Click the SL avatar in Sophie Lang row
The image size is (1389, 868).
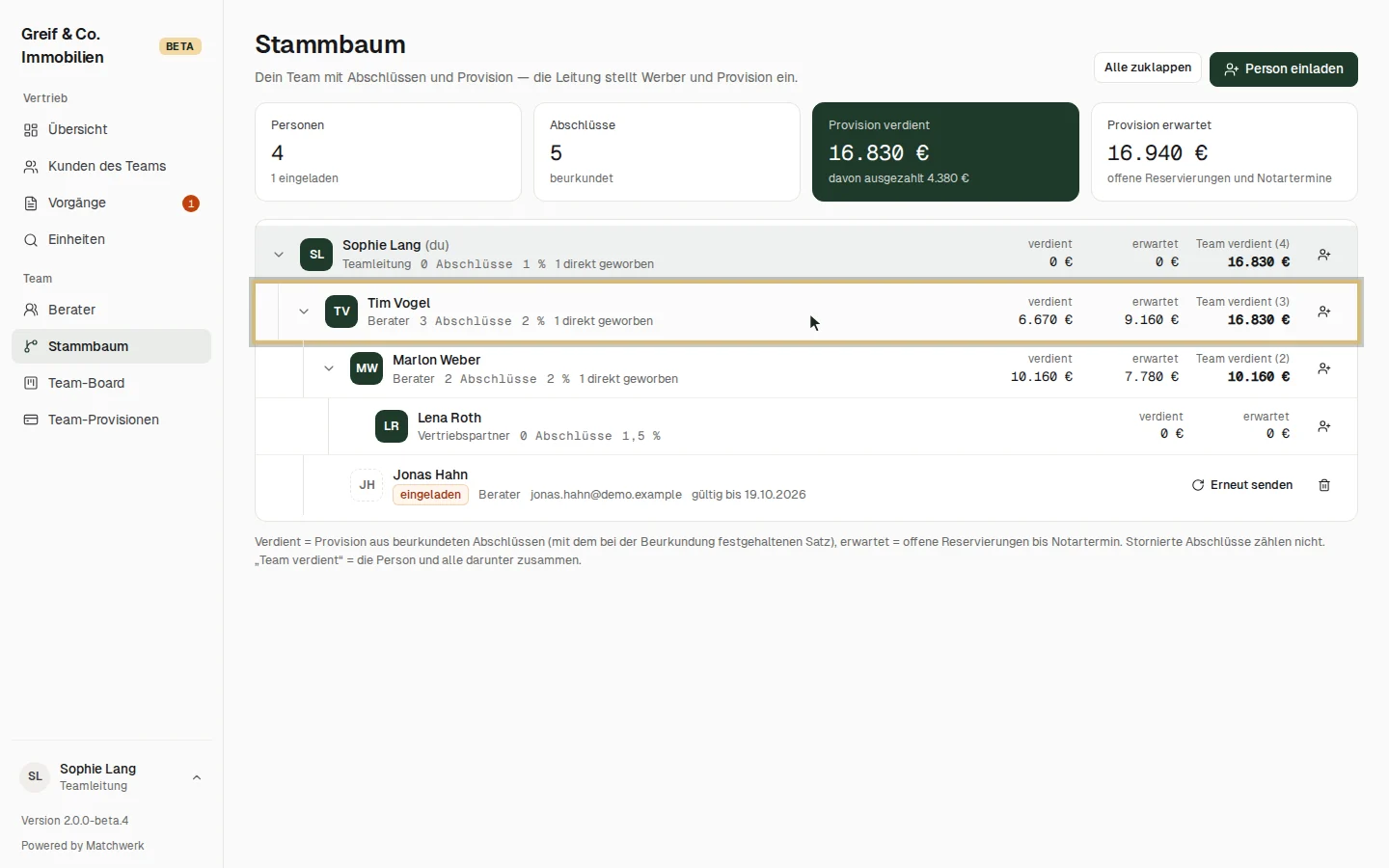316,255
